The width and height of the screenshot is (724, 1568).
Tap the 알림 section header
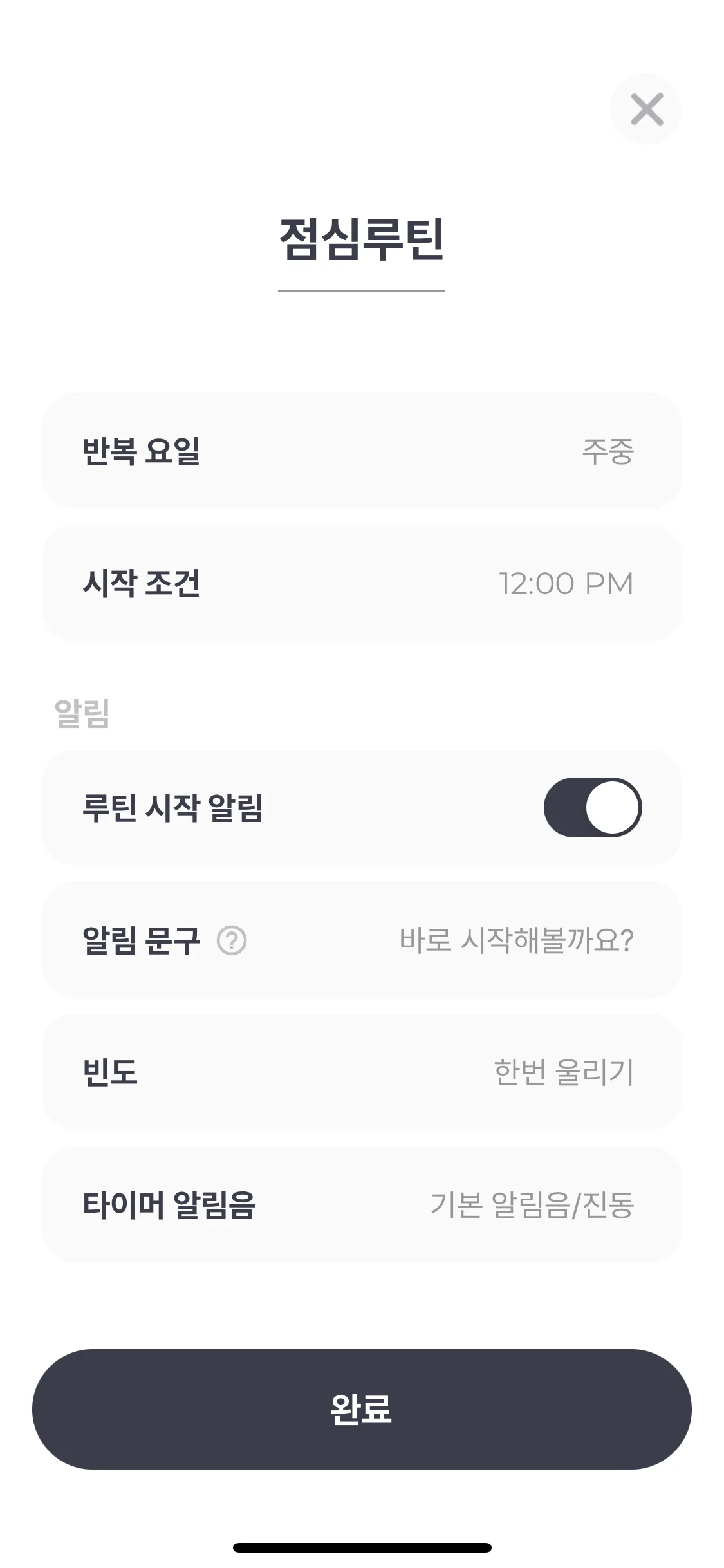coord(82,713)
